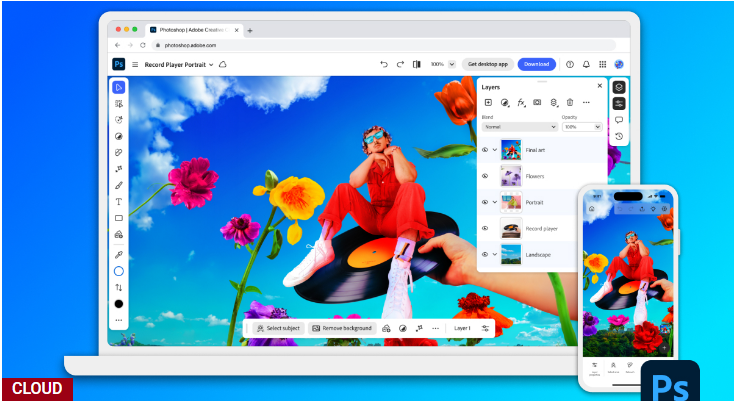The image size is (736, 402).
Task: Open Layers panel more options ellipsis
Action: coord(586,102)
